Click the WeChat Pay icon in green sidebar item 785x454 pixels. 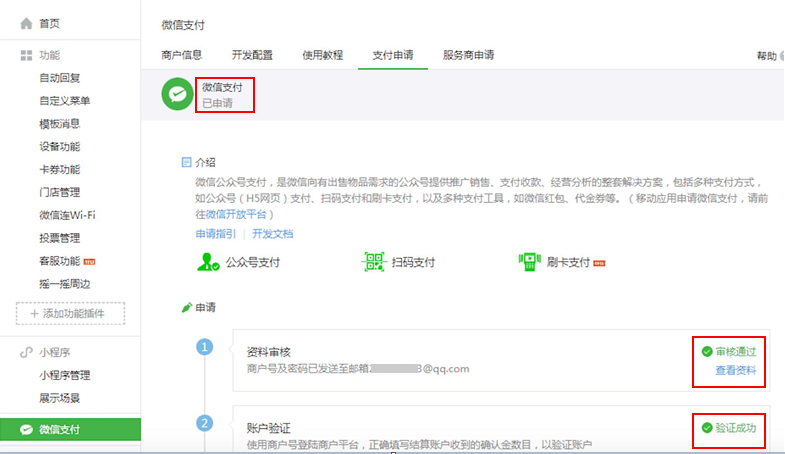tap(26, 429)
